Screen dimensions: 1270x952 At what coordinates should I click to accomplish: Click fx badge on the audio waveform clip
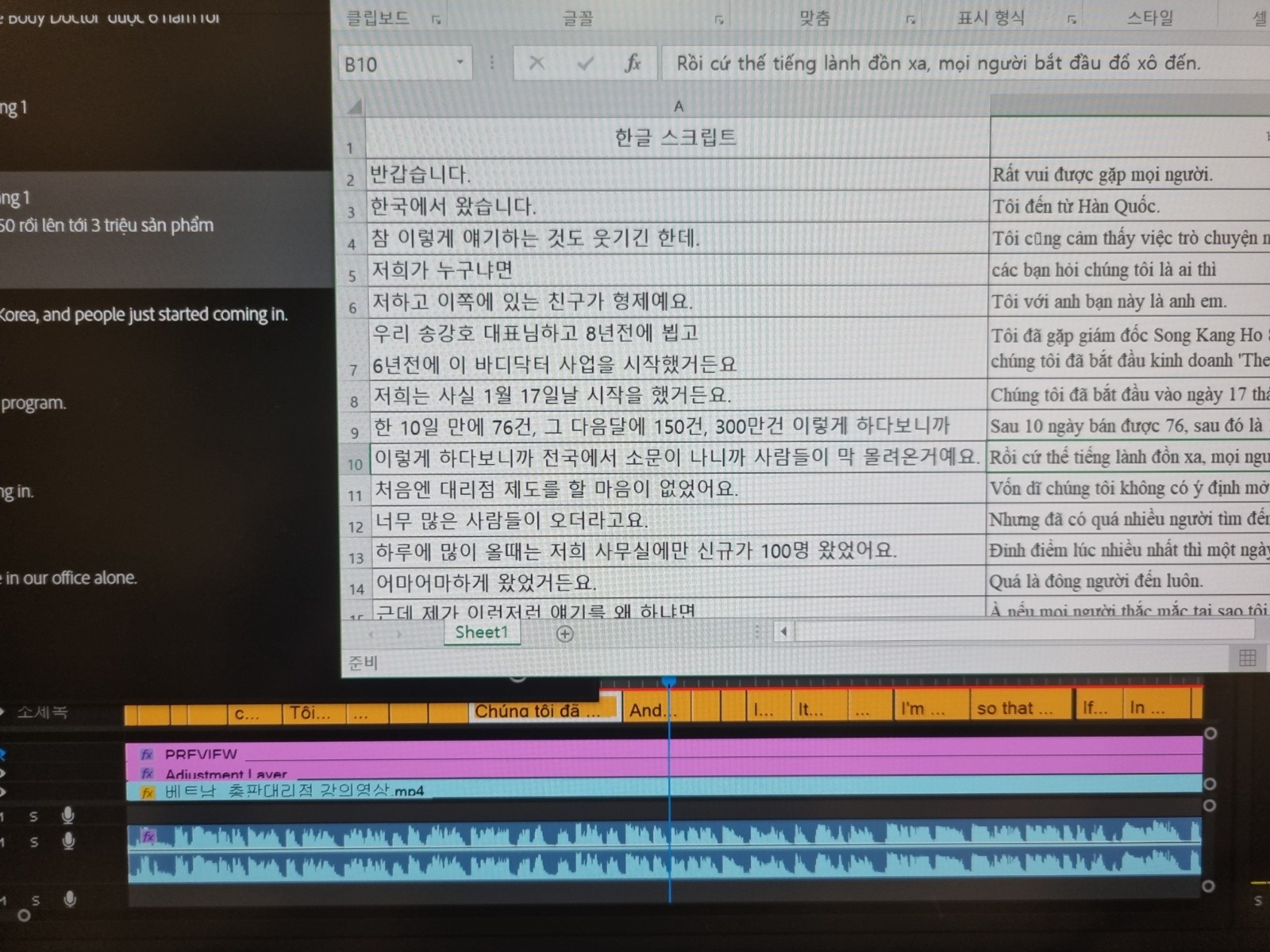click(148, 835)
